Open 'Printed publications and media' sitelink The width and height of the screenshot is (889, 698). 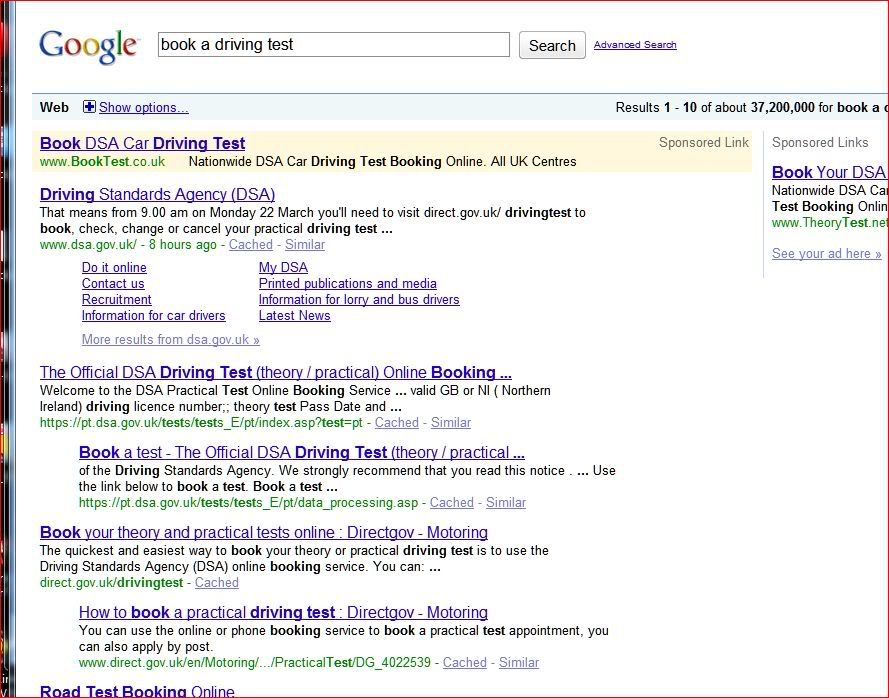pos(348,284)
